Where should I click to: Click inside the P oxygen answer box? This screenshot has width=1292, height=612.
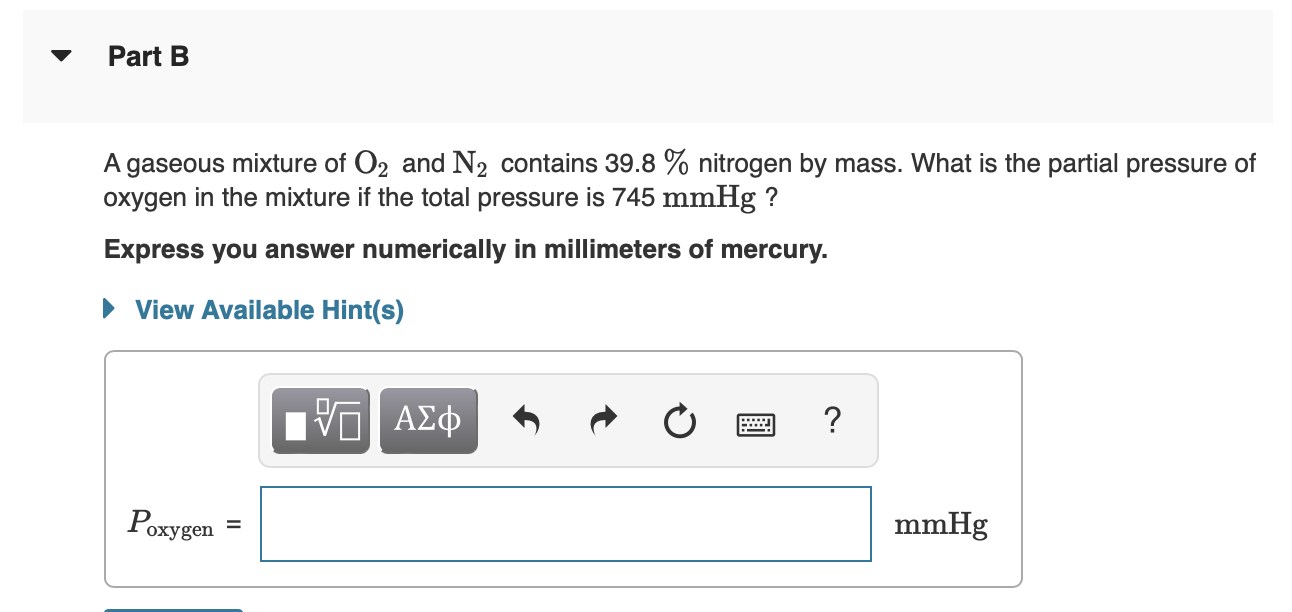coord(565,523)
